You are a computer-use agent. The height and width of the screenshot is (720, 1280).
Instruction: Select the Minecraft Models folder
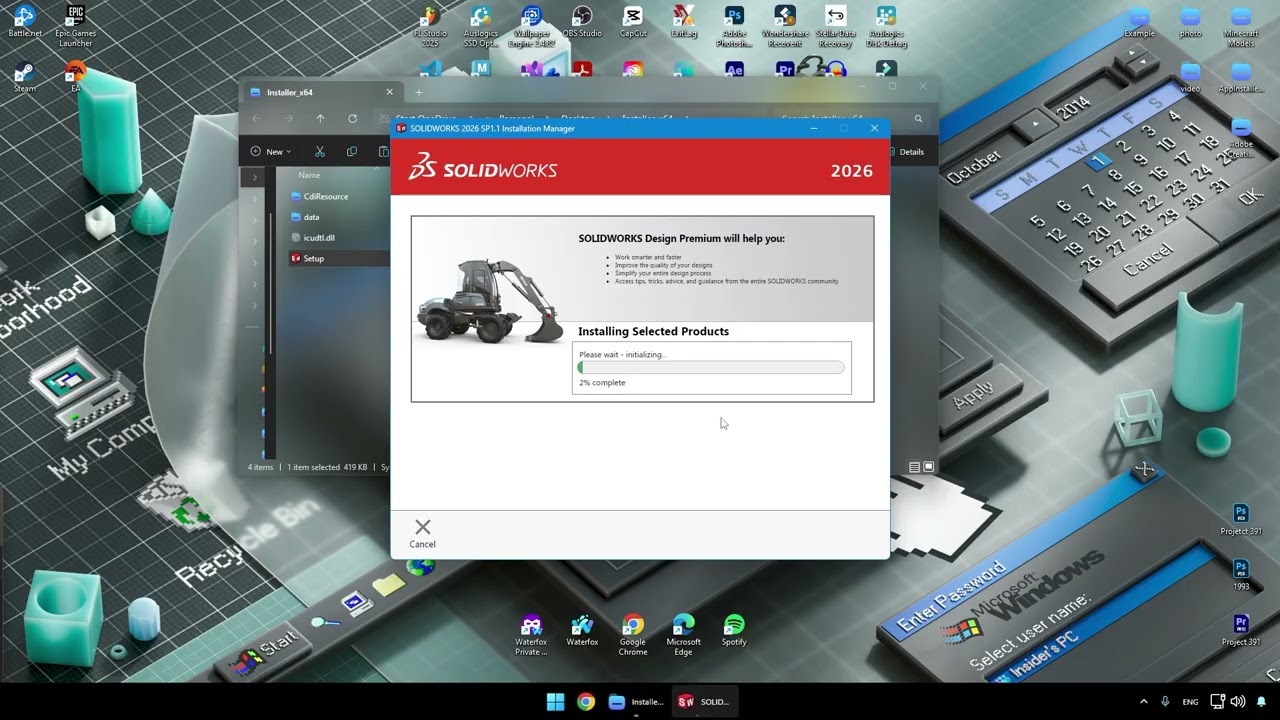click(1241, 26)
